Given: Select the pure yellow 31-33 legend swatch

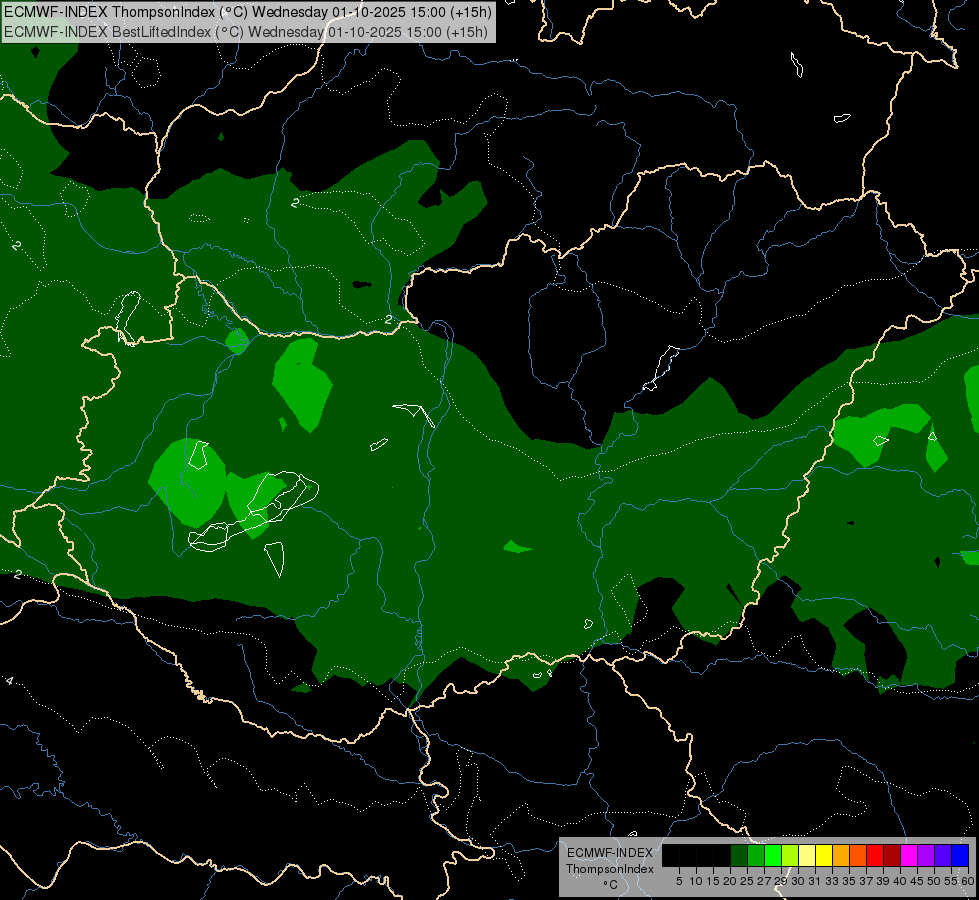Looking at the screenshot, I should pos(824,855).
